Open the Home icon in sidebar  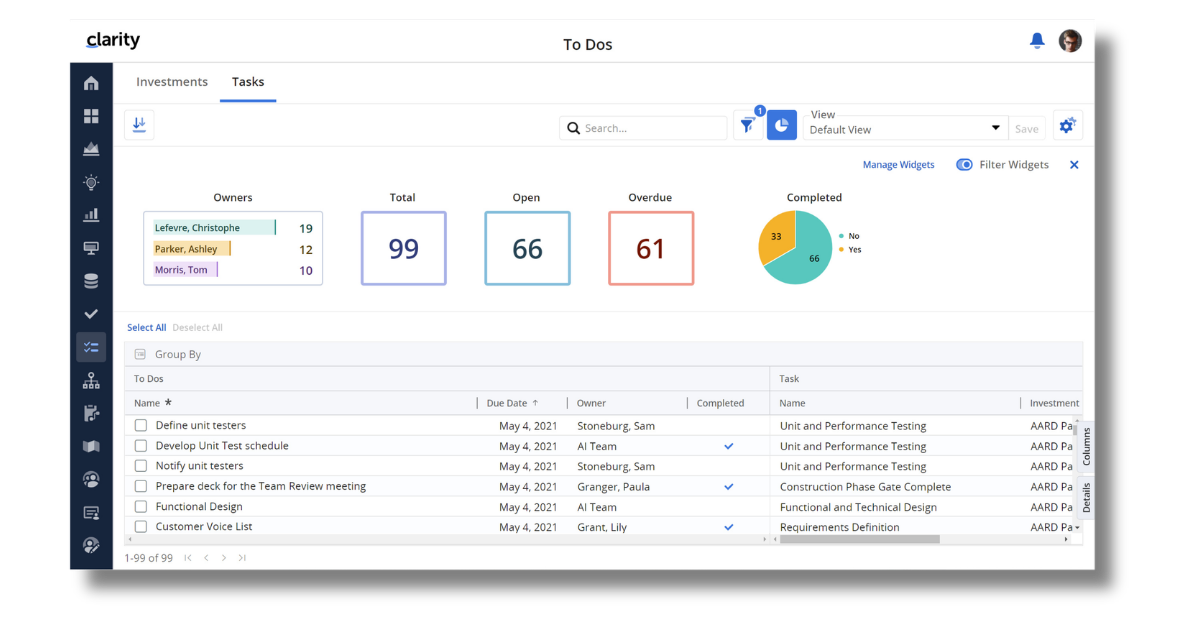click(x=91, y=83)
